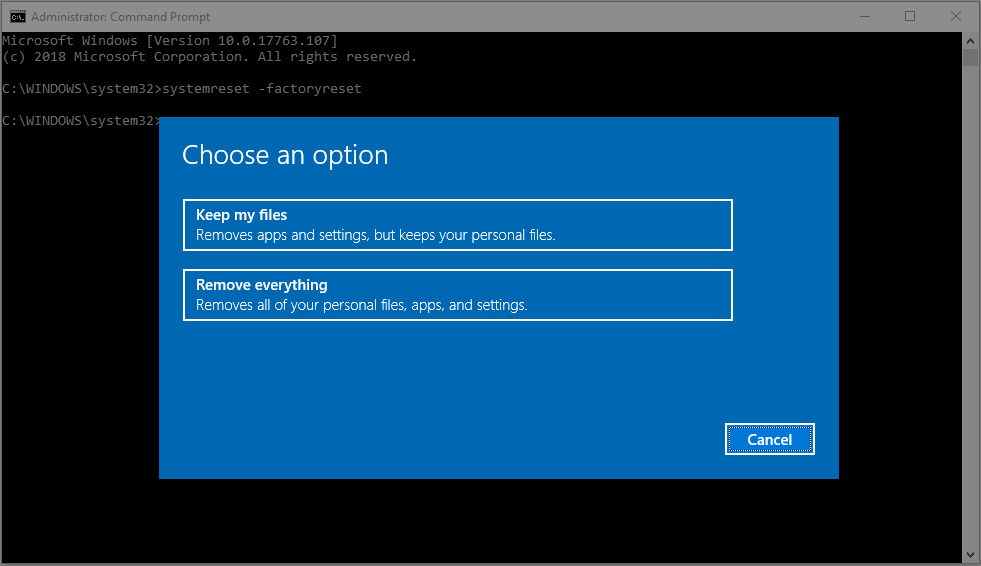Click the Microsoft Windows version line

pyautogui.click(x=169, y=40)
